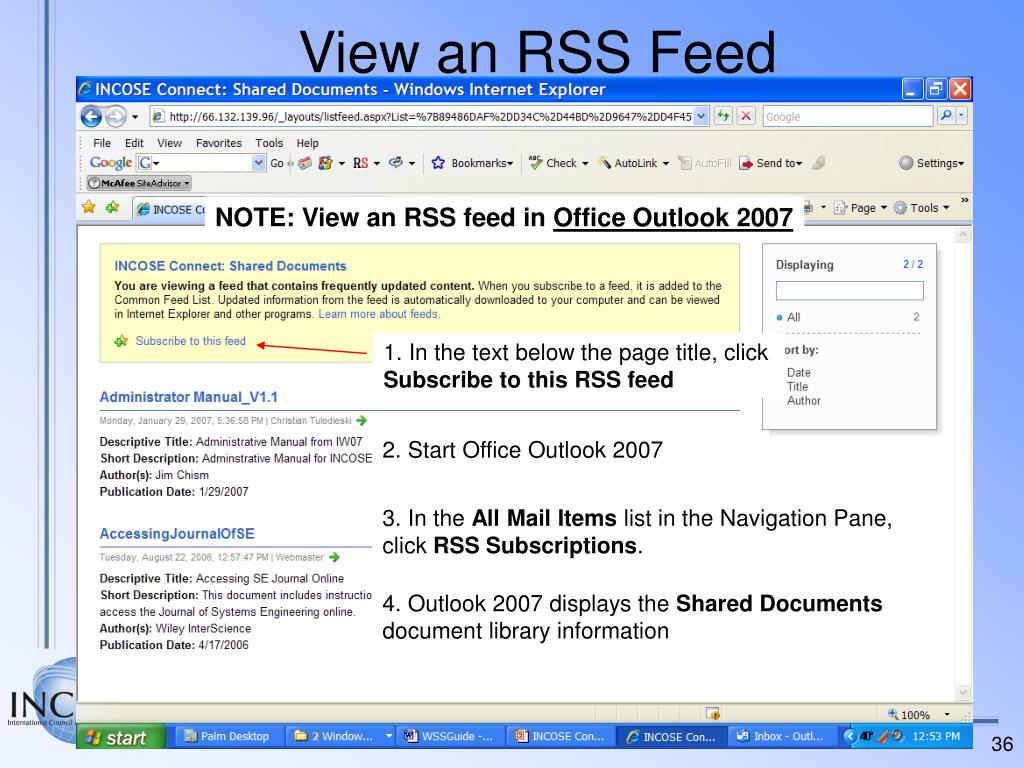Sort the feed by Date
The width and height of the screenshot is (1024, 768).
[x=799, y=372]
